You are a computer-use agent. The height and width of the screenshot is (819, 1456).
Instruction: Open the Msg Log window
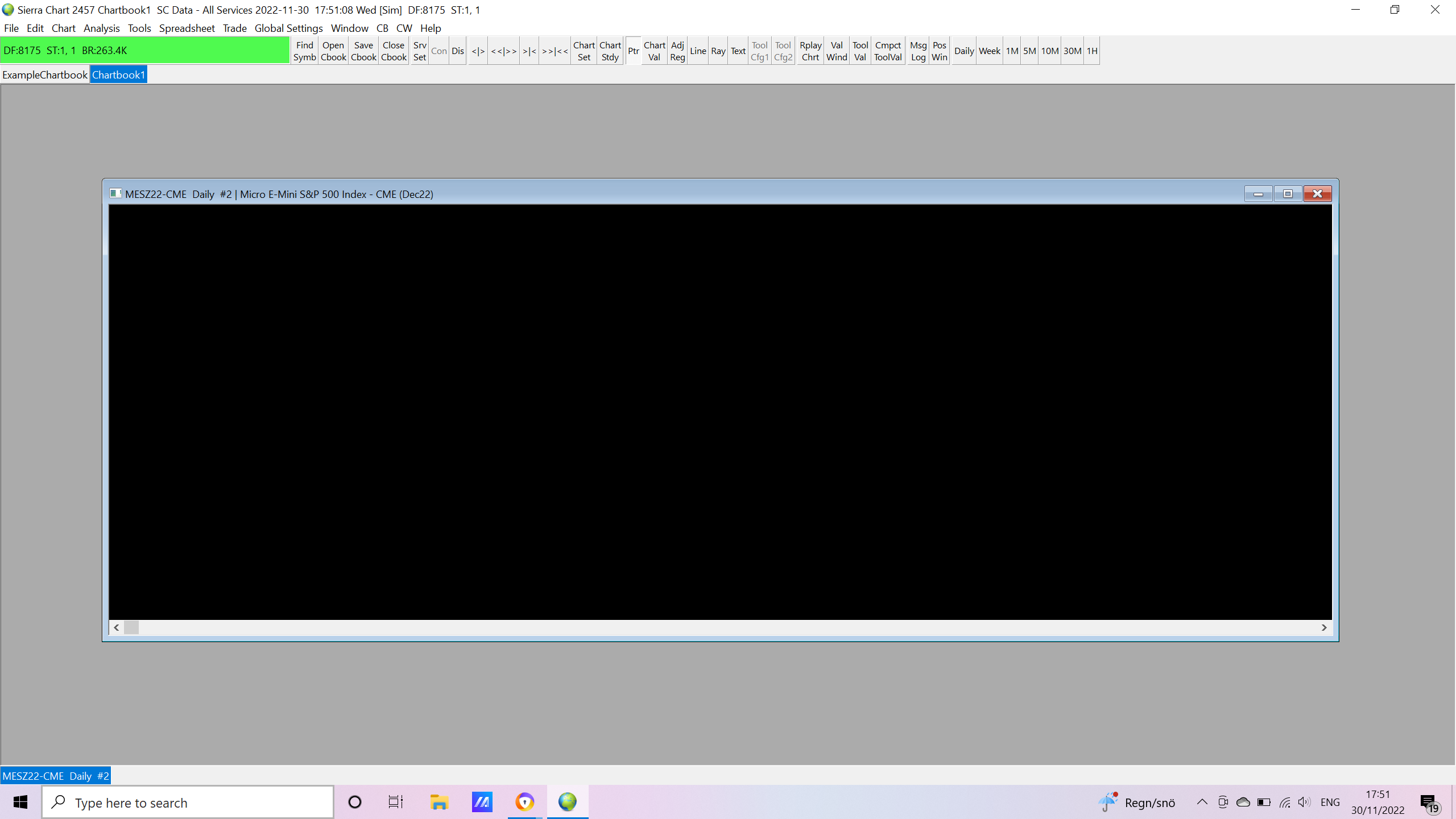pyautogui.click(x=918, y=51)
